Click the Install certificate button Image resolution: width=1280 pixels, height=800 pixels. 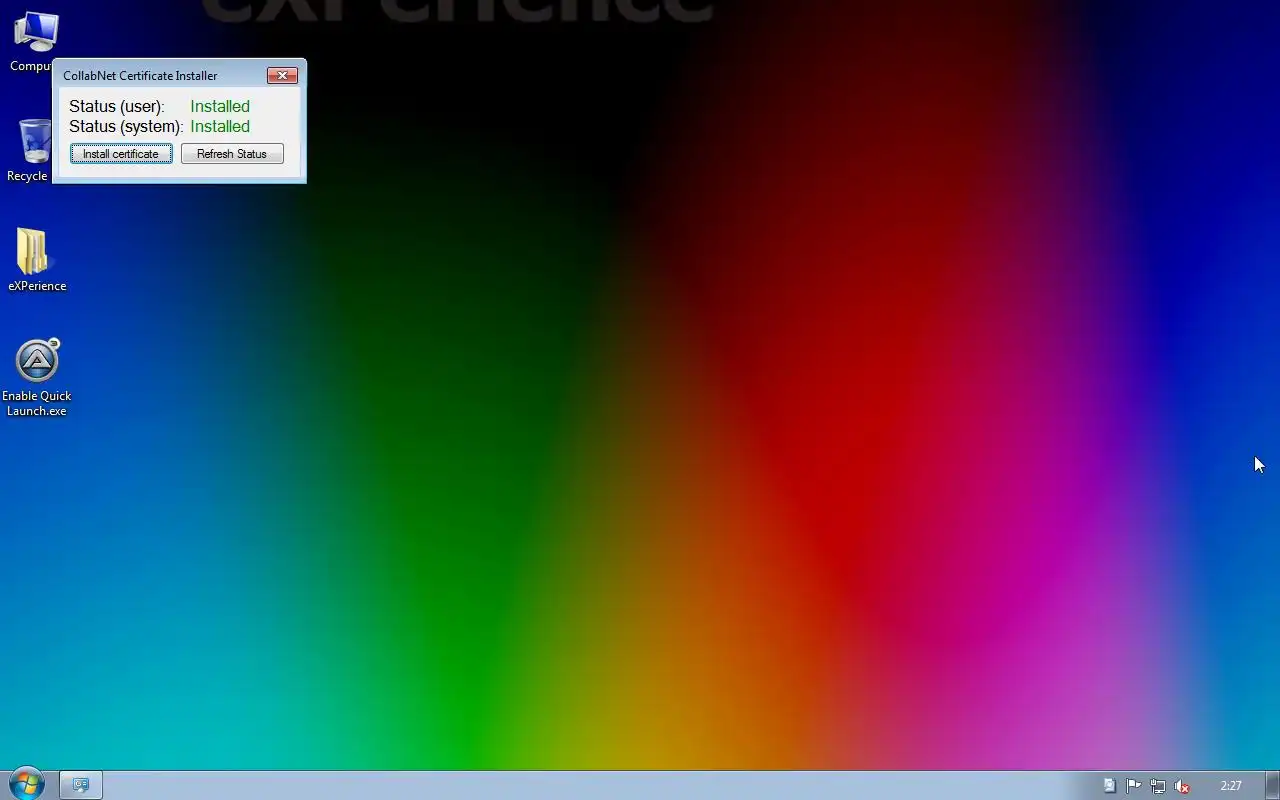click(x=121, y=154)
